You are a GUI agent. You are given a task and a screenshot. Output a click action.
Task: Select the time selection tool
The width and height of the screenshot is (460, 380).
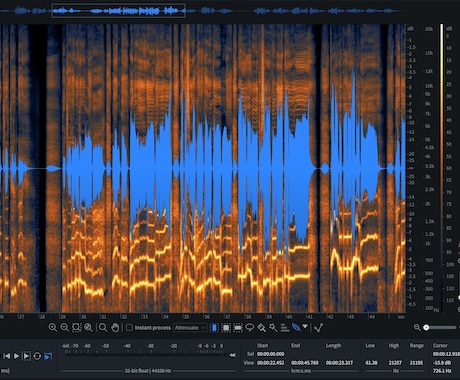214,328
